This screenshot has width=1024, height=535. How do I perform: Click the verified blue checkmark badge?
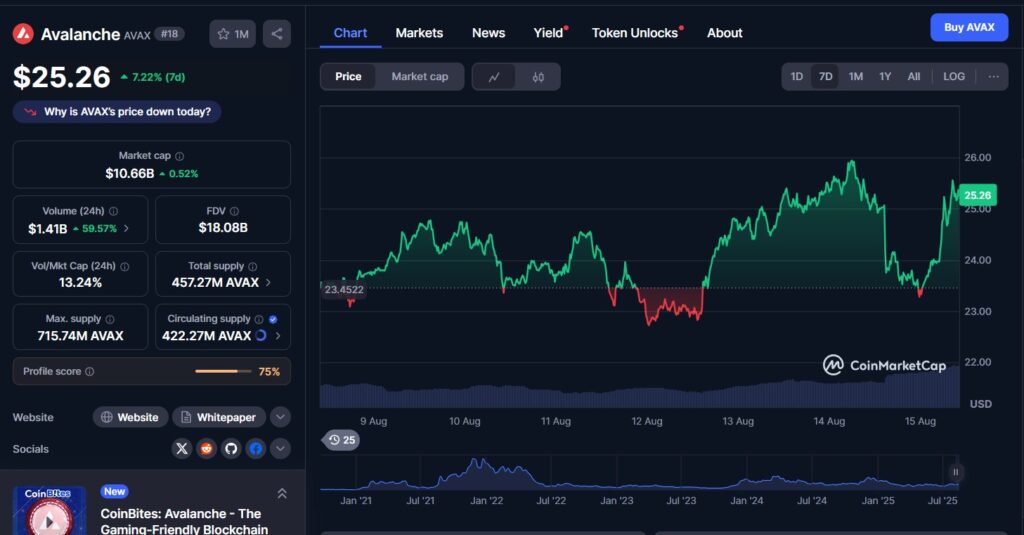(273, 319)
